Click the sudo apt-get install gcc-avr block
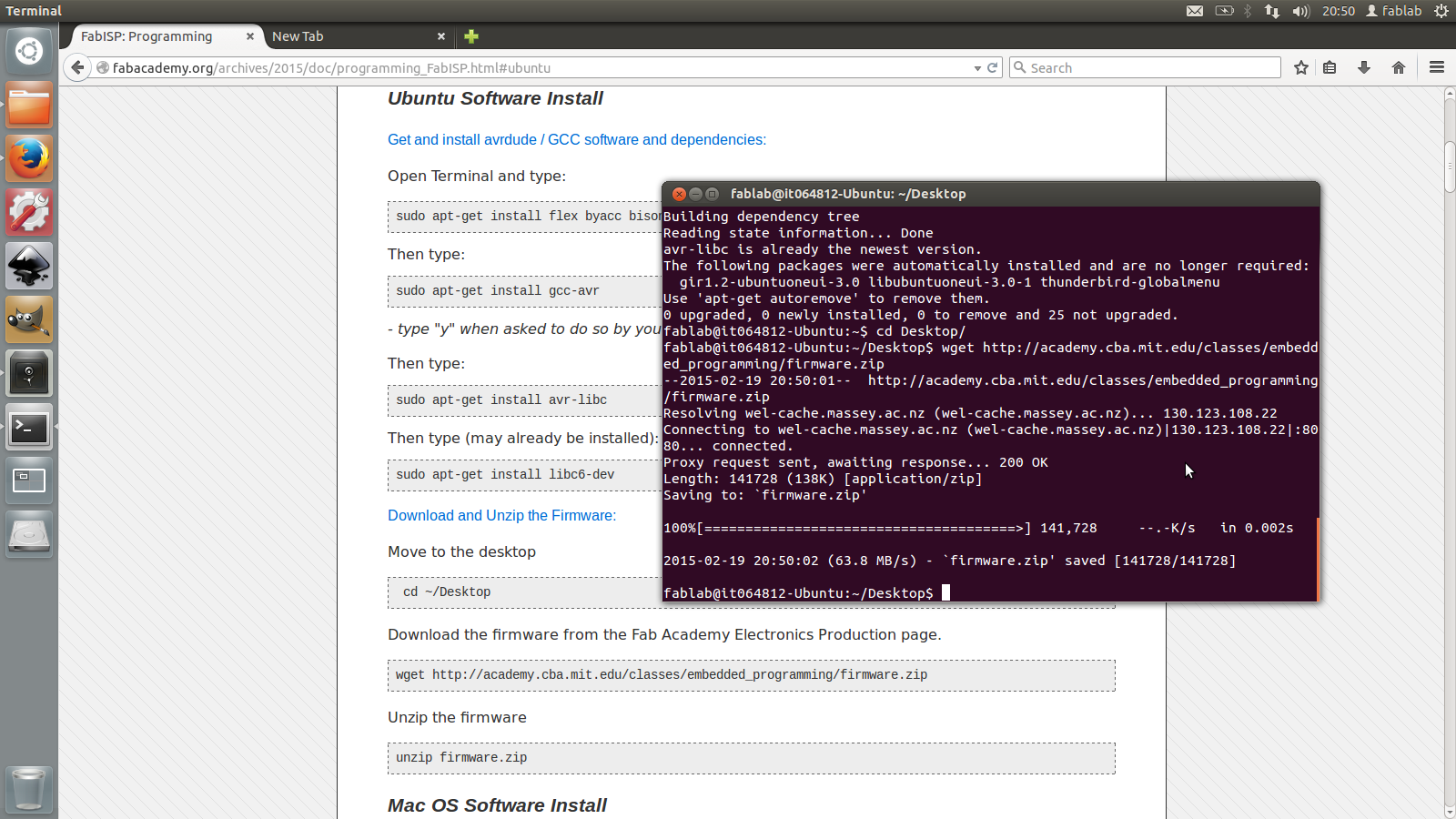Screen dimensions: 1456x819 pyautogui.click(x=525, y=291)
